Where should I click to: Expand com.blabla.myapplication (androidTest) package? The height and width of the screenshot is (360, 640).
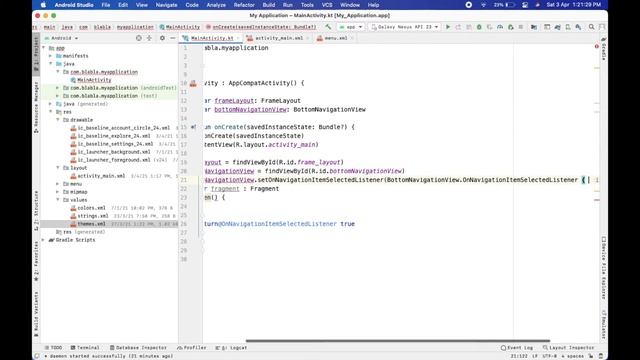pyautogui.click(x=58, y=88)
